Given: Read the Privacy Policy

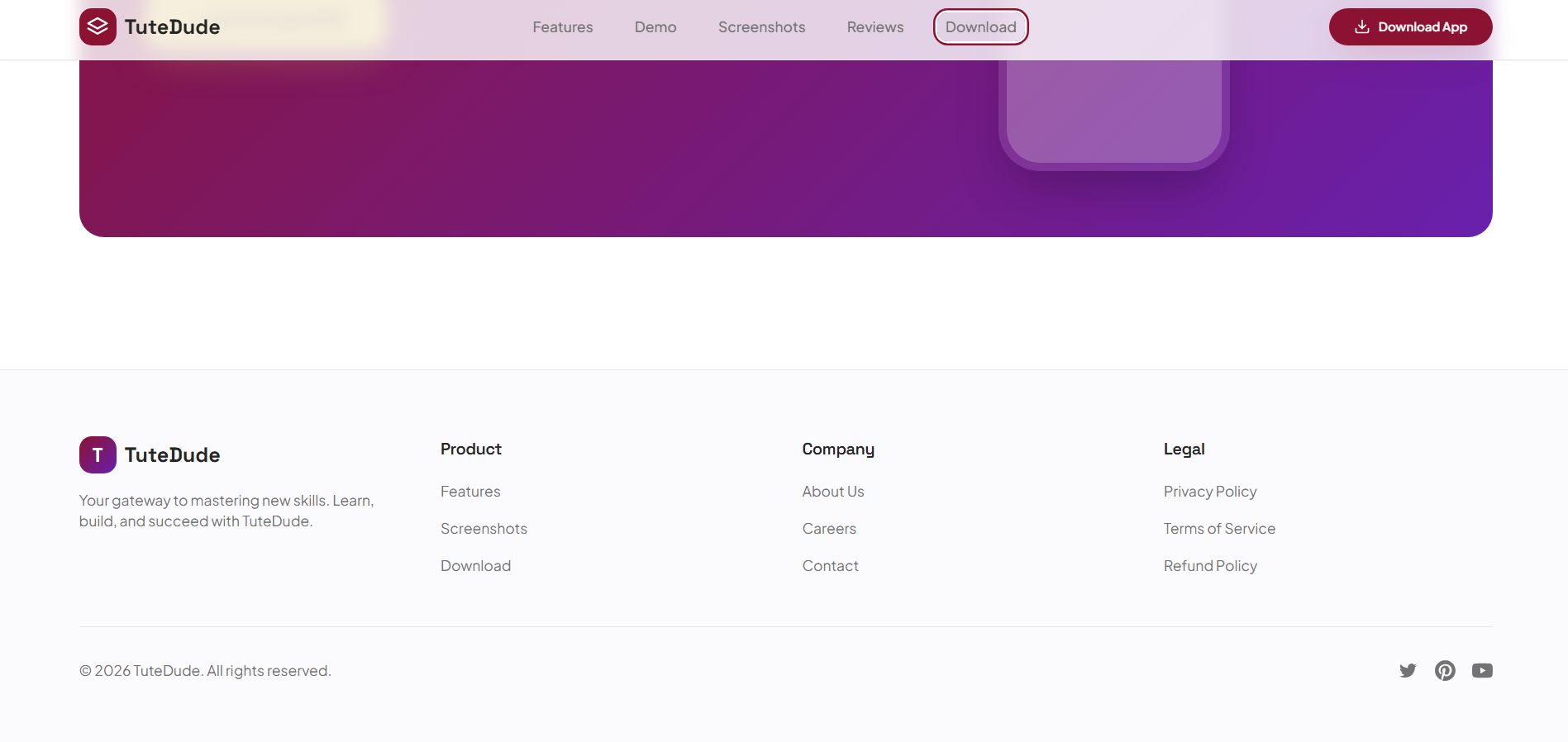Looking at the screenshot, I should 1210,492.
